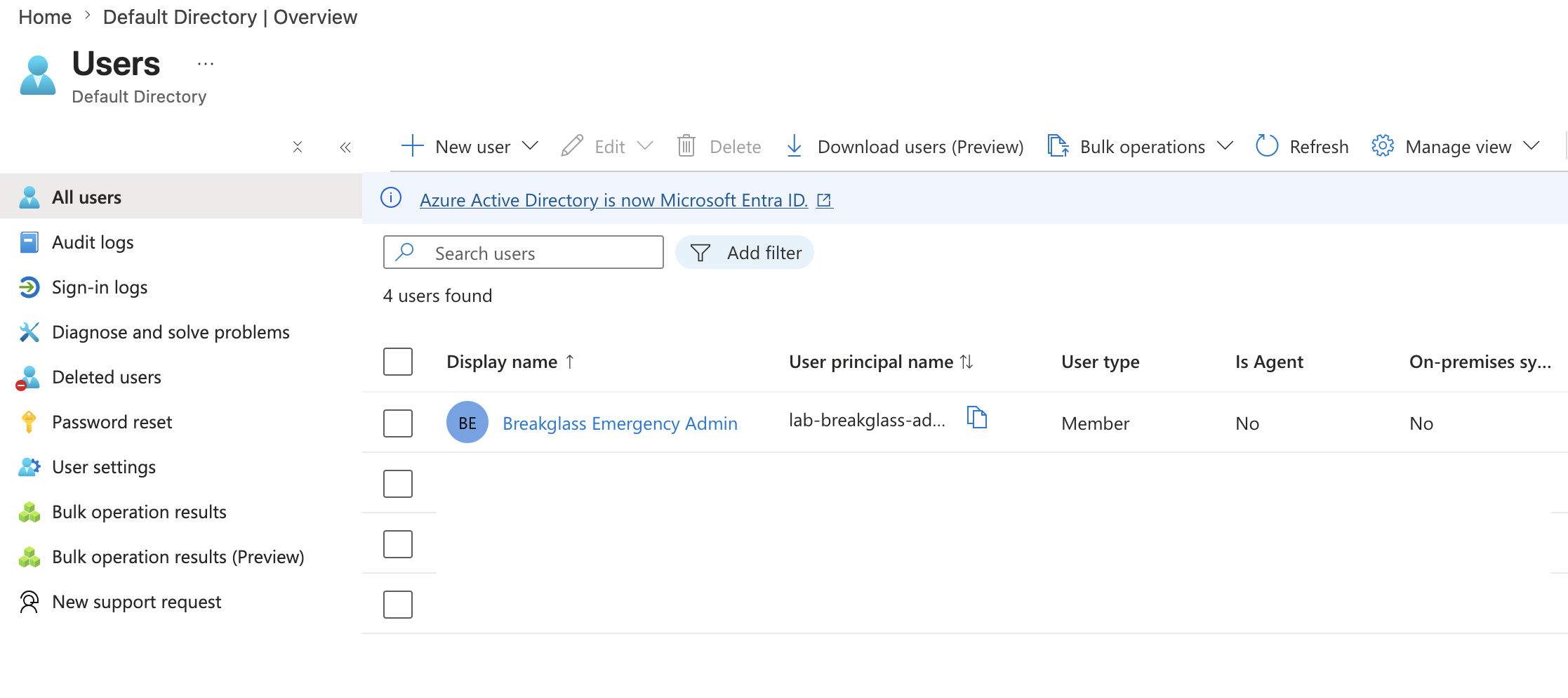Click the Bulk operation results (Preview) cubes icon
Viewport: 1568px width, 698px height.
(29, 557)
